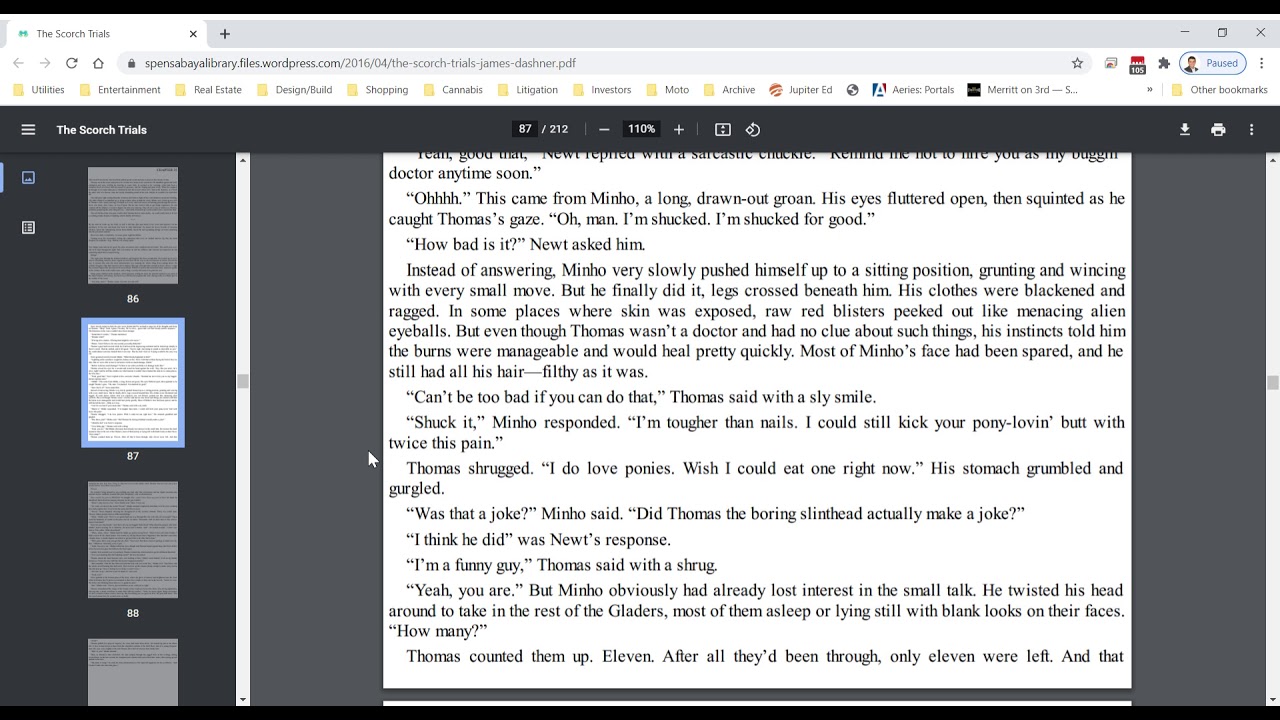Open the browser home page
Screen dimensions: 1280x720
point(98,63)
